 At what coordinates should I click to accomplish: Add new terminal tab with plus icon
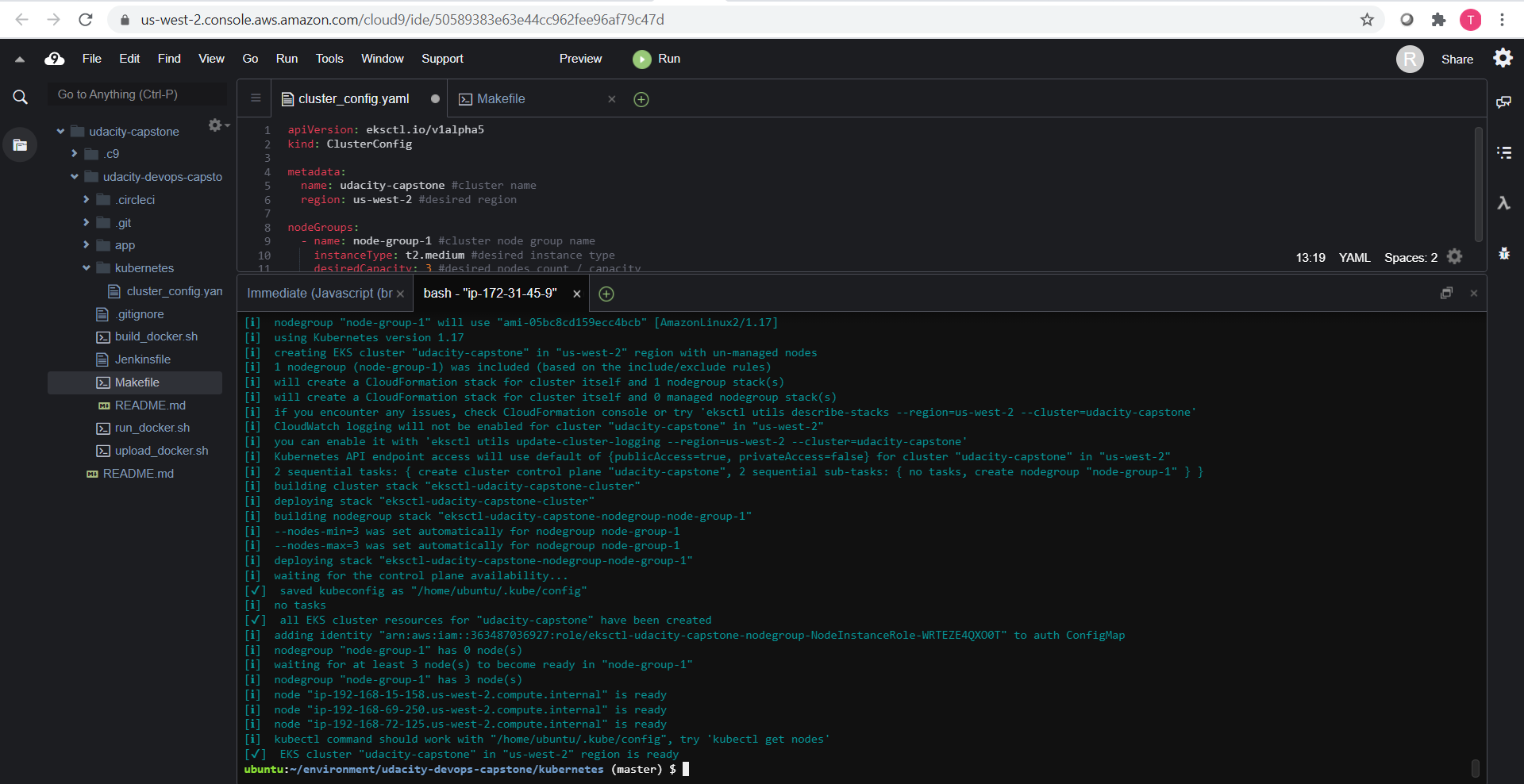click(606, 294)
